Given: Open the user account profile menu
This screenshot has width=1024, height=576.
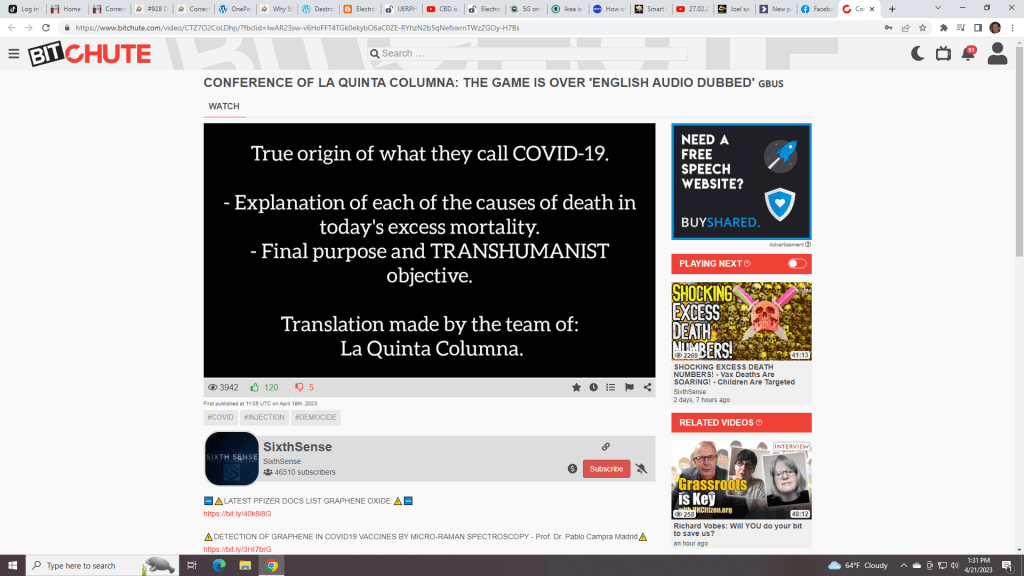Looking at the screenshot, I should (x=997, y=54).
